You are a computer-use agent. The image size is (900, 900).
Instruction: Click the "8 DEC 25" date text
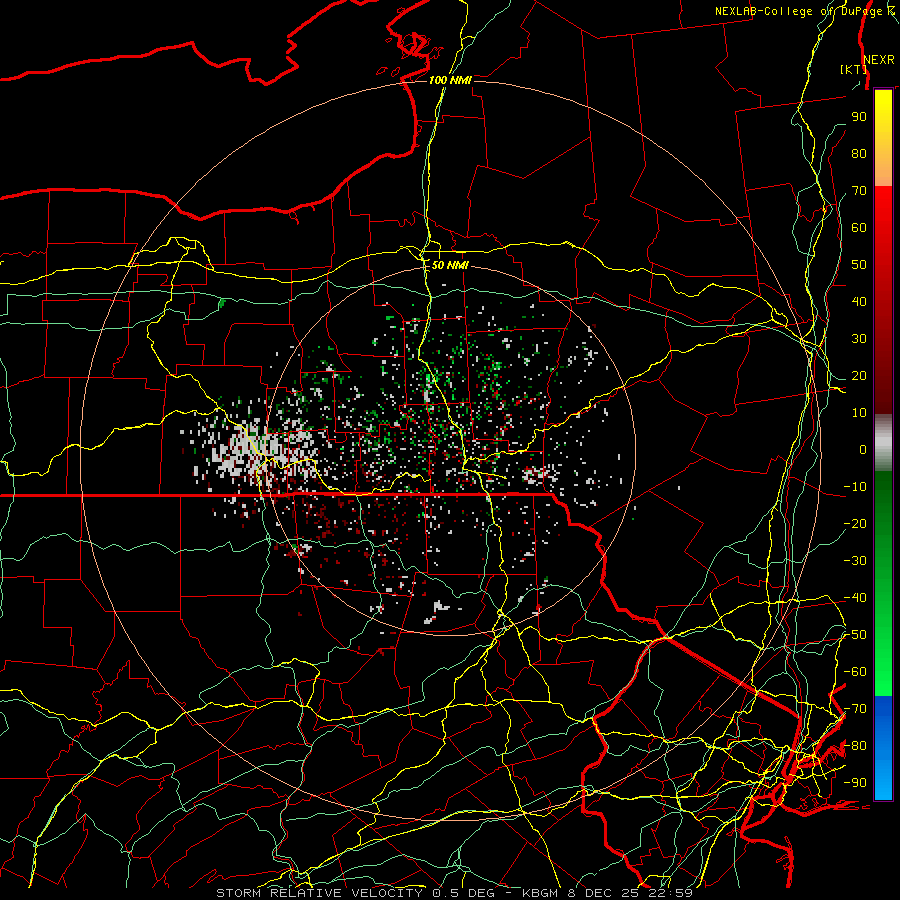click(603, 893)
